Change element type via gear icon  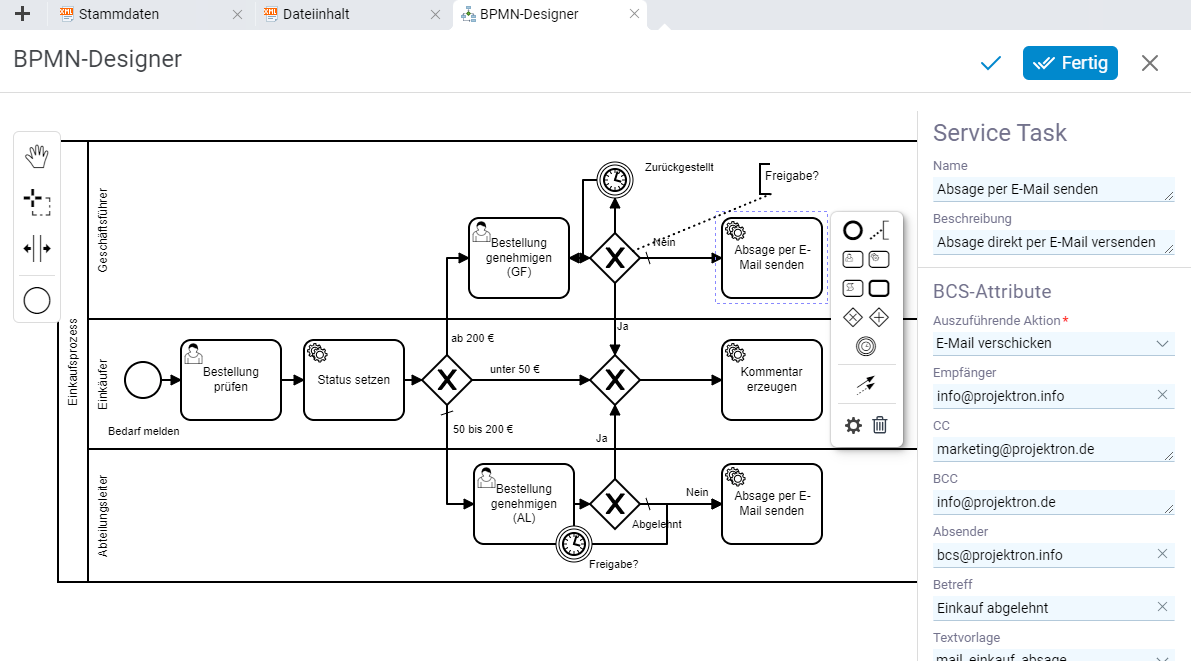853,425
